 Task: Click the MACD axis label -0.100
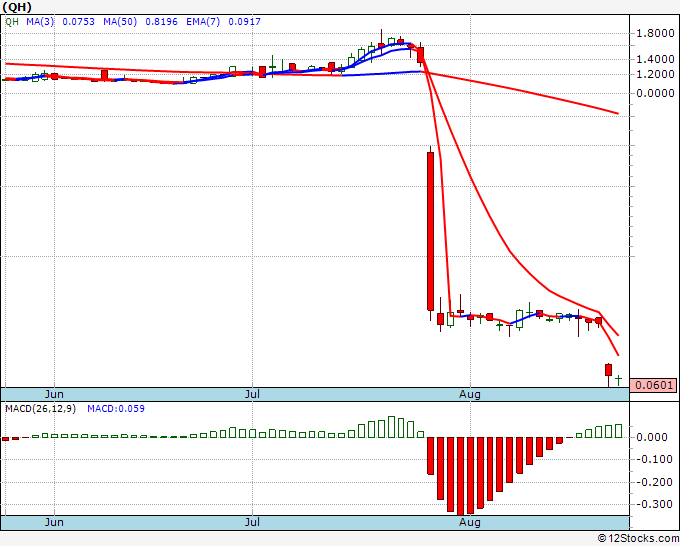pos(653,459)
